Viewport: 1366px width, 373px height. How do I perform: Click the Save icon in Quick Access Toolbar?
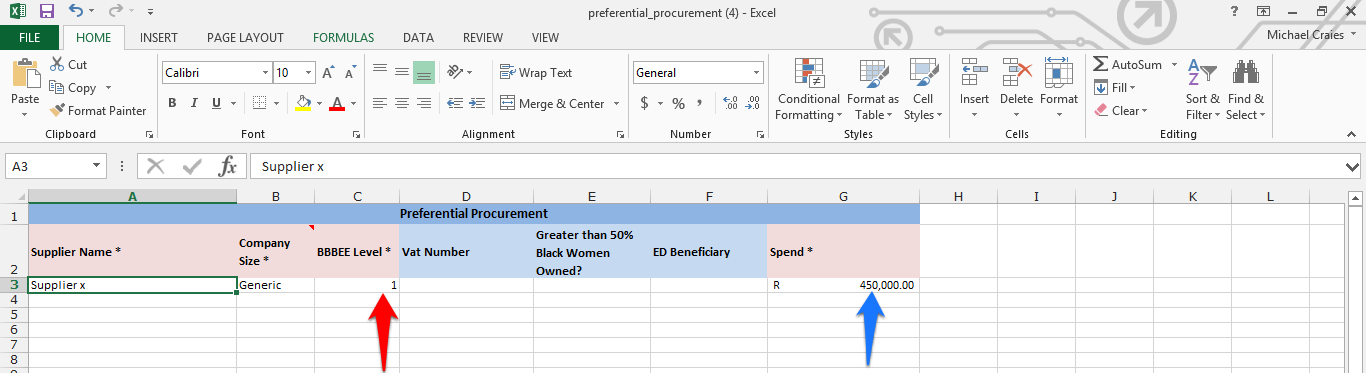(x=46, y=12)
